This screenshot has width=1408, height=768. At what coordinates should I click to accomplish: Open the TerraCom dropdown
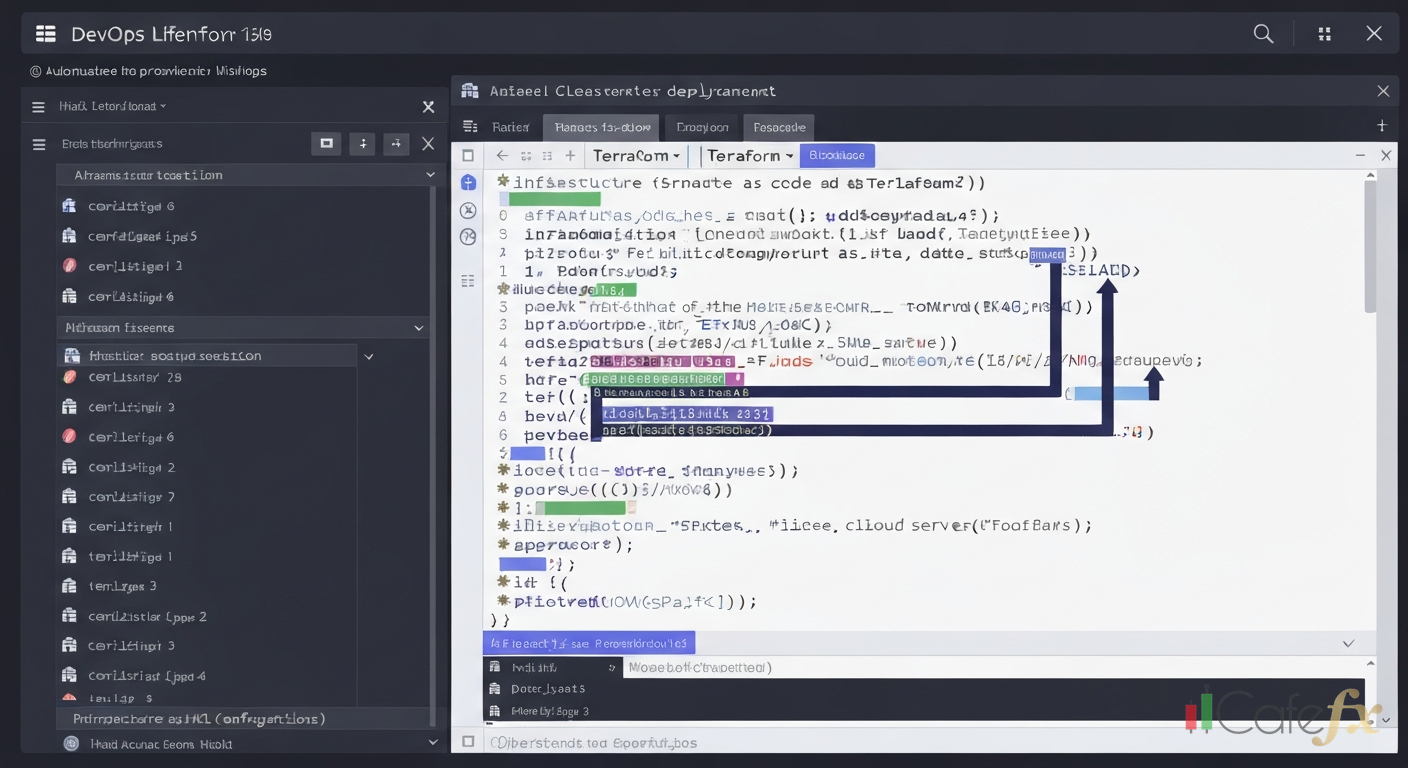[x=637, y=155]
